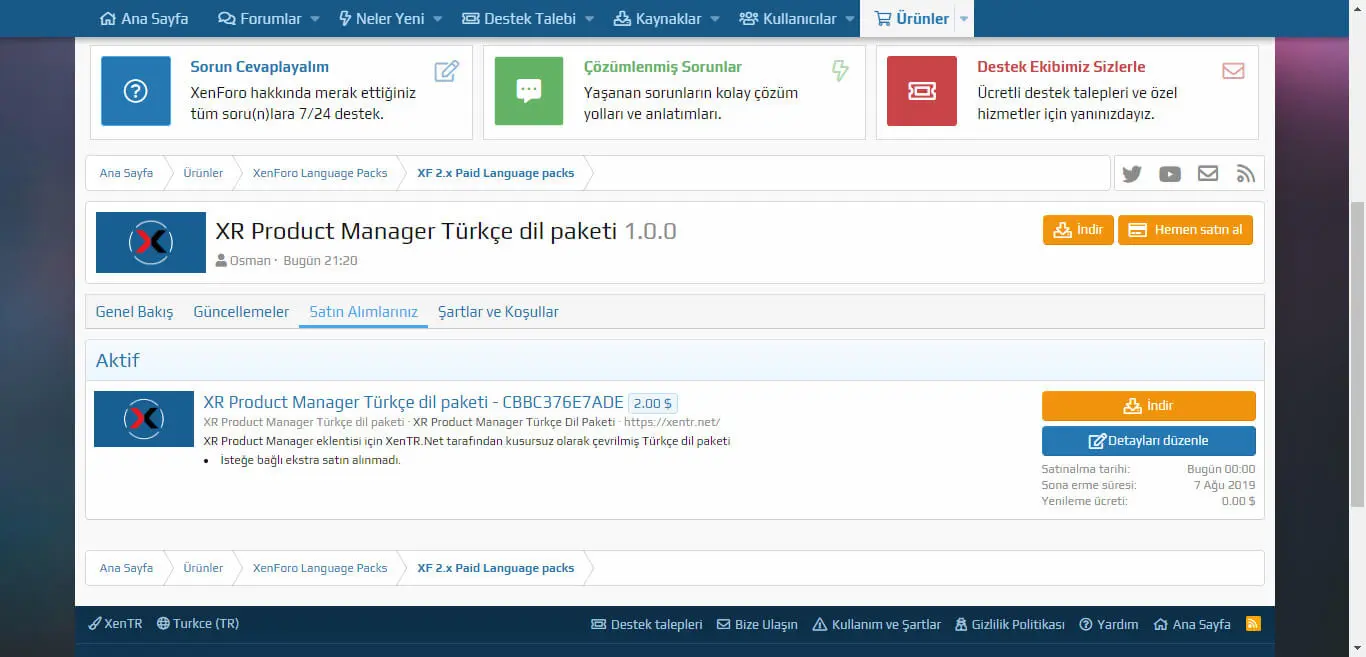Click the İndir button in the product header
This screenshot has height=657, width=1366.
coord(1078,230)
